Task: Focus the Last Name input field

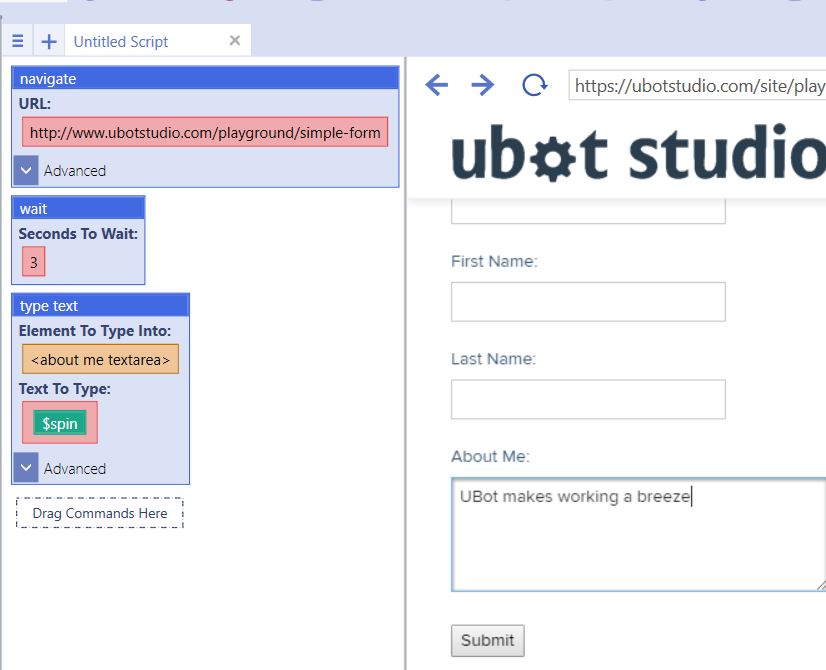Action: tap(588, 399)
